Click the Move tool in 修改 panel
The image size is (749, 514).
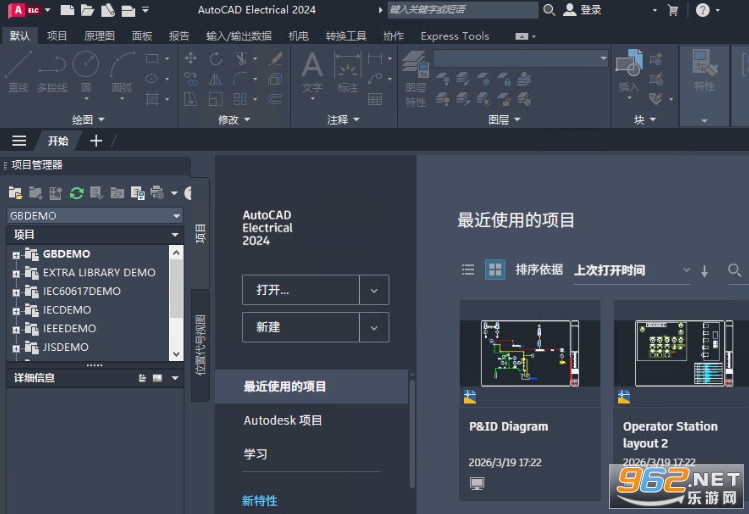click(191, 58)
